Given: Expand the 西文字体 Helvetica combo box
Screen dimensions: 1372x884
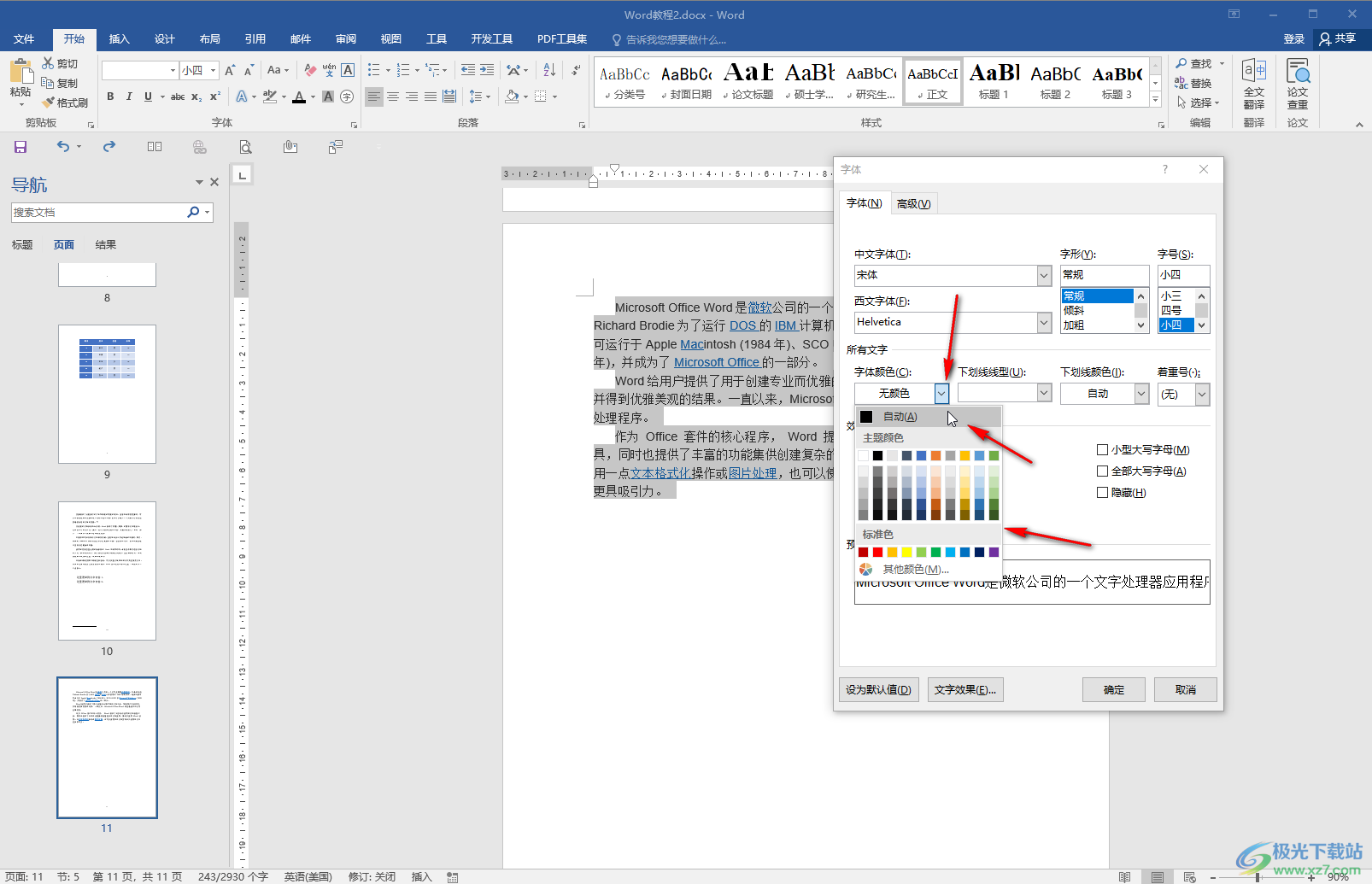Looking at the screenshot, I should (1044, 322).
